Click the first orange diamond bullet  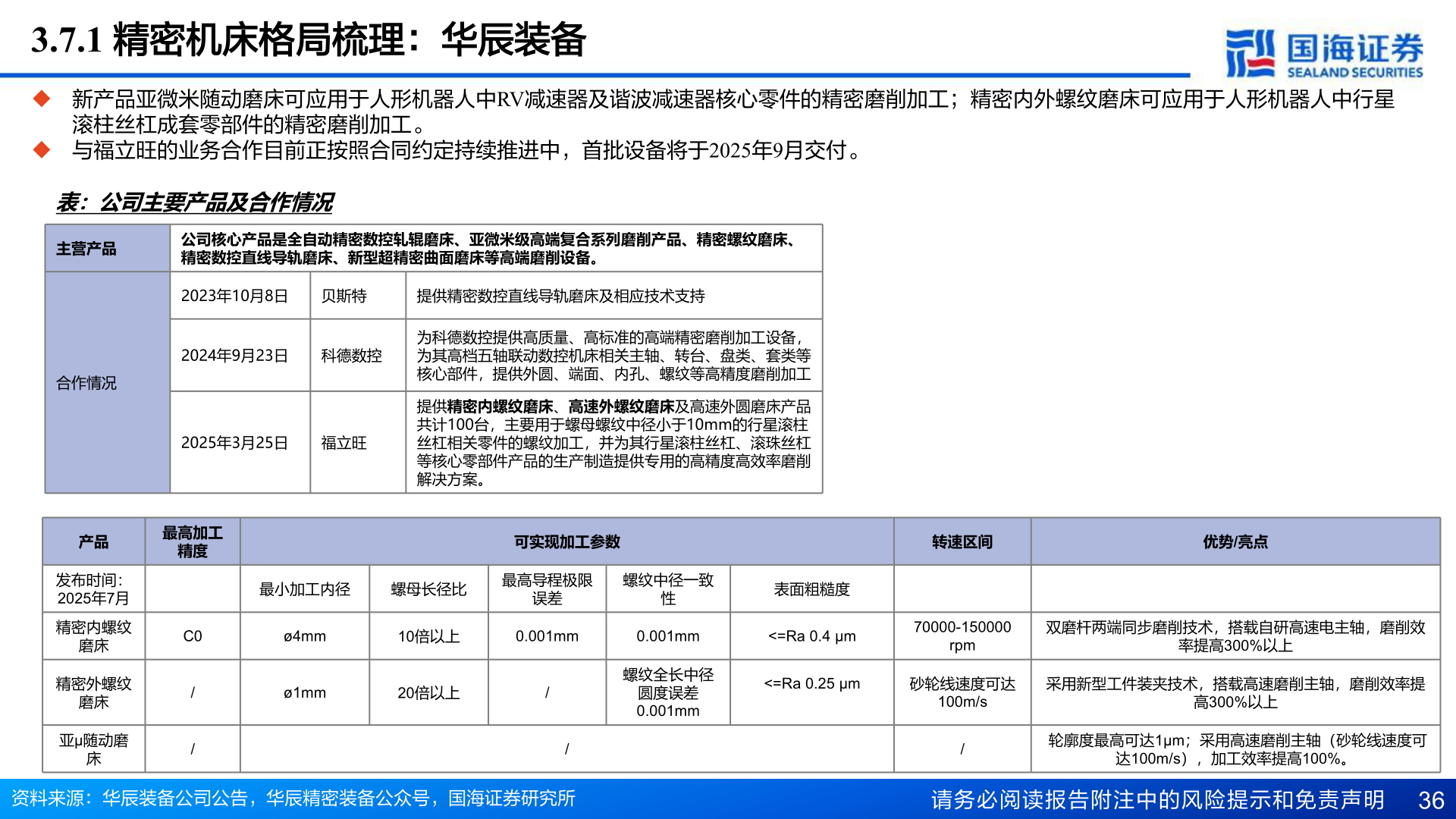click(x=42, y=99)
